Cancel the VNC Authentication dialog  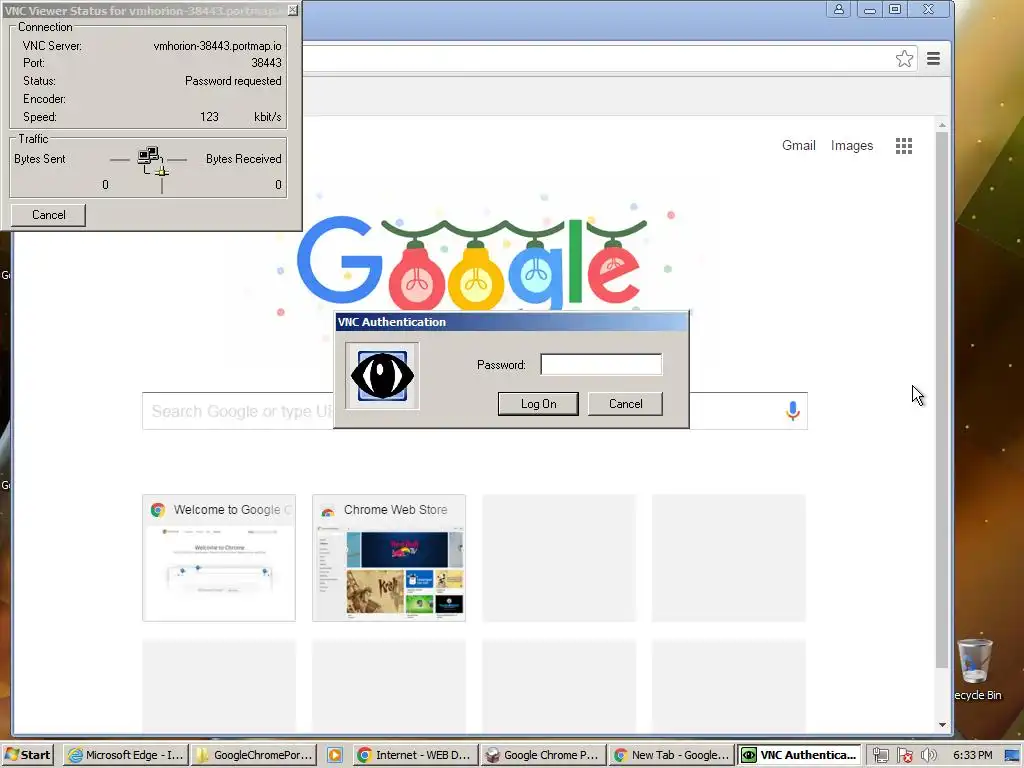coord(625,404)
